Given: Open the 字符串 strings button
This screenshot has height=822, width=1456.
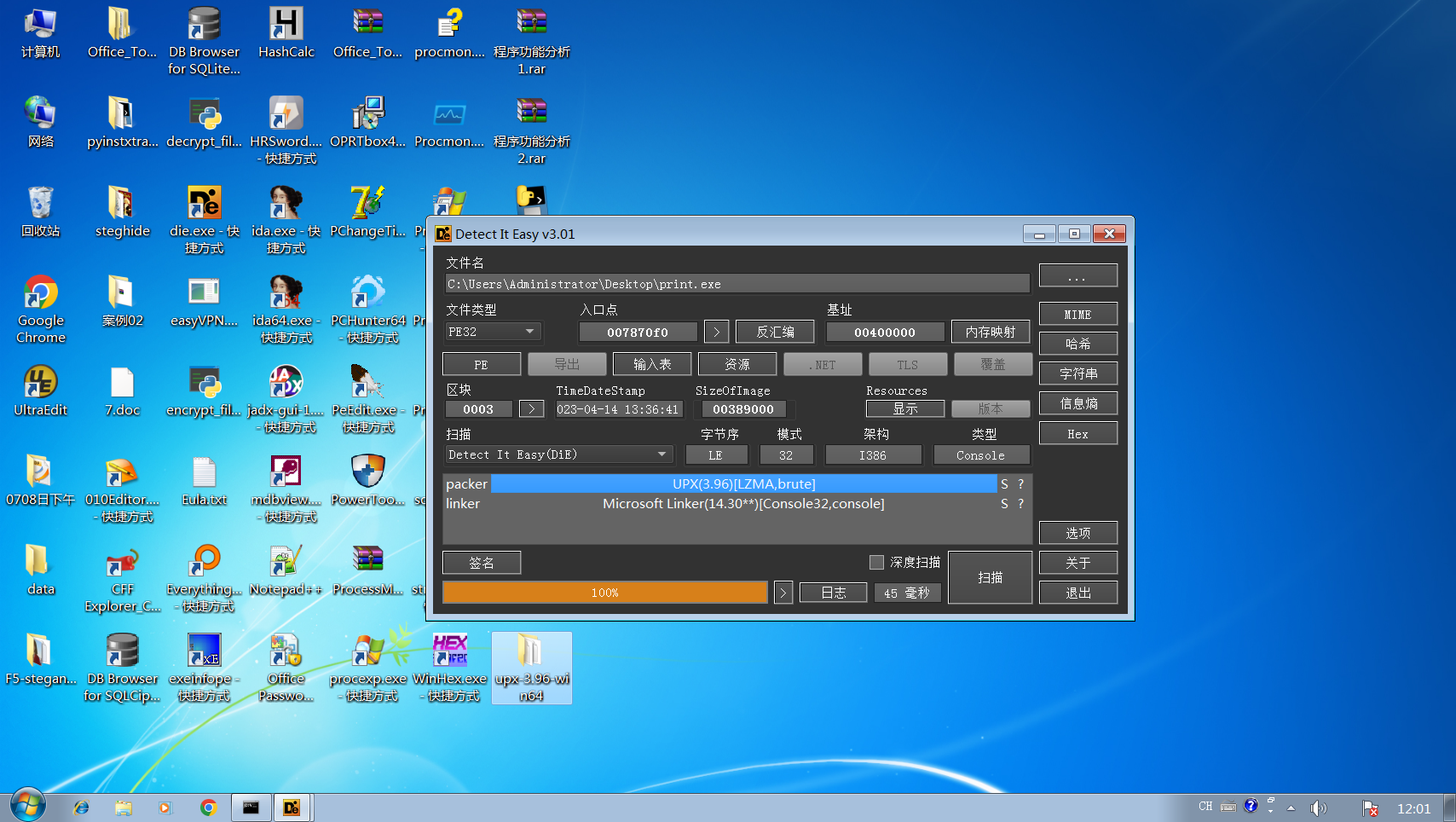Looking at the screenshot, I should (1078, 373).
